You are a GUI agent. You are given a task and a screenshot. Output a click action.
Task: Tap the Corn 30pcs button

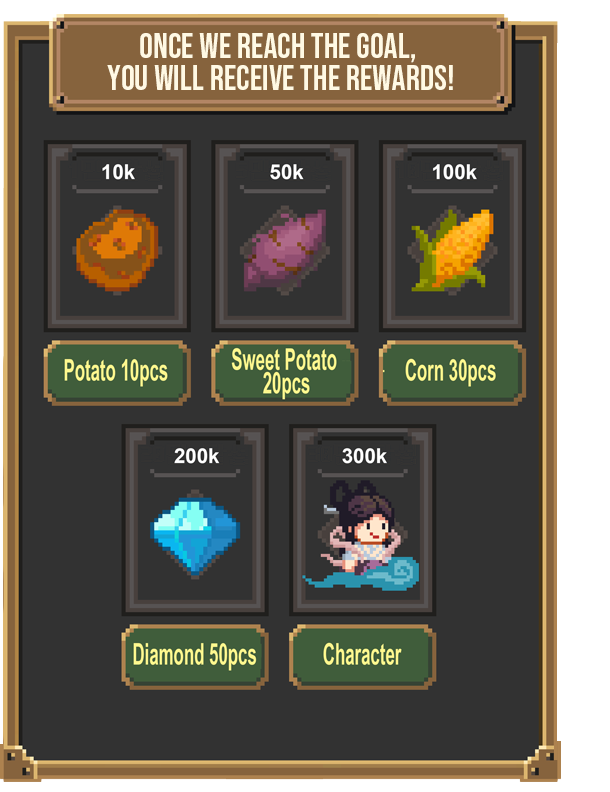(452, 373)
